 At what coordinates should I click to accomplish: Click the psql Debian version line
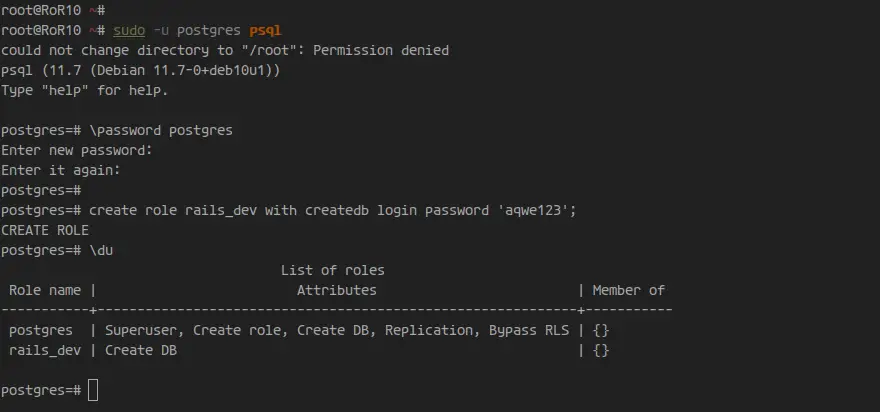click(141, 70)
